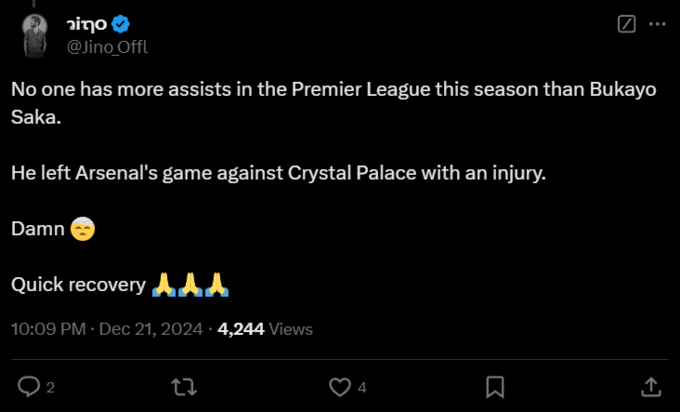Click the reply count number 2
The width and height of the screenshot is (680, 412).
[50, 387]
